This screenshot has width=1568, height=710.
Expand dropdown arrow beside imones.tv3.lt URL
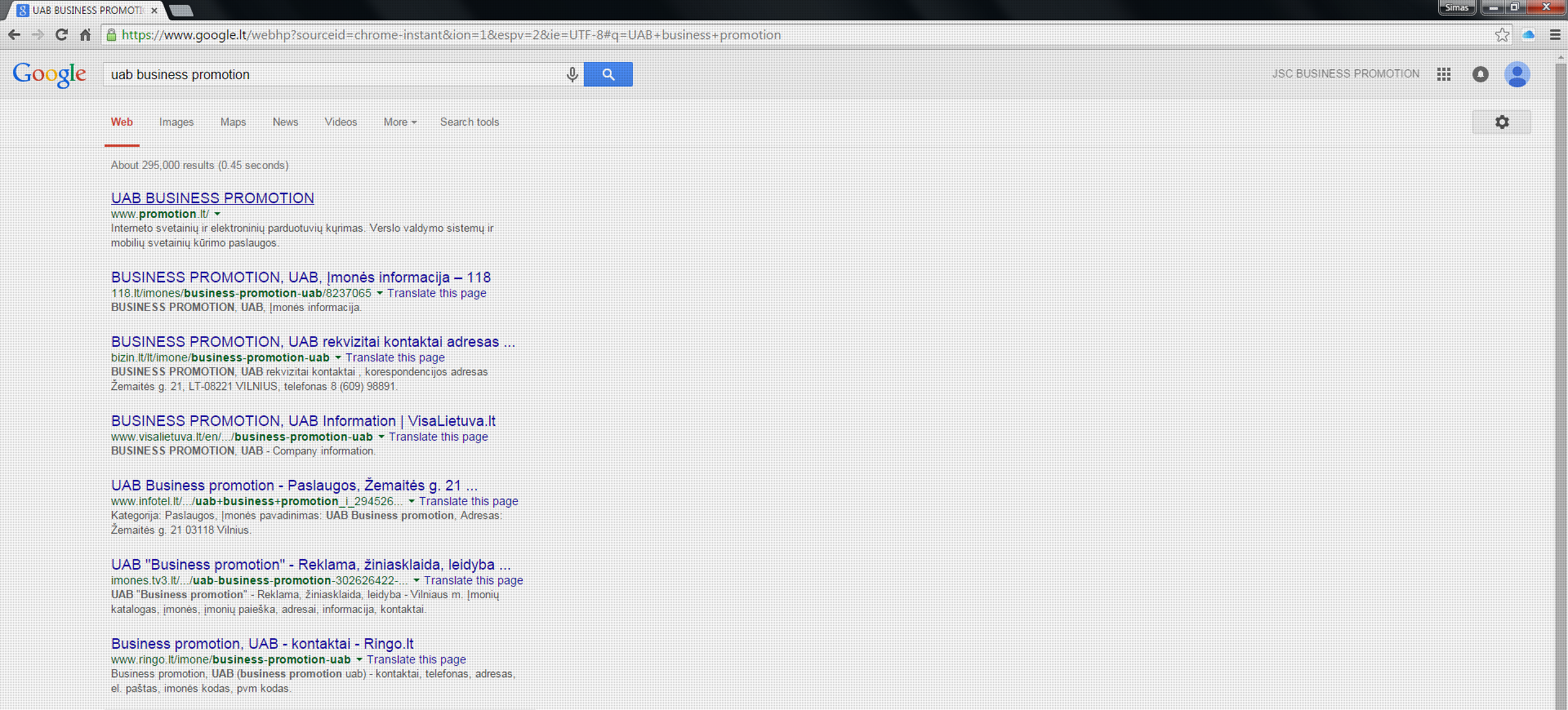point(416,580)
